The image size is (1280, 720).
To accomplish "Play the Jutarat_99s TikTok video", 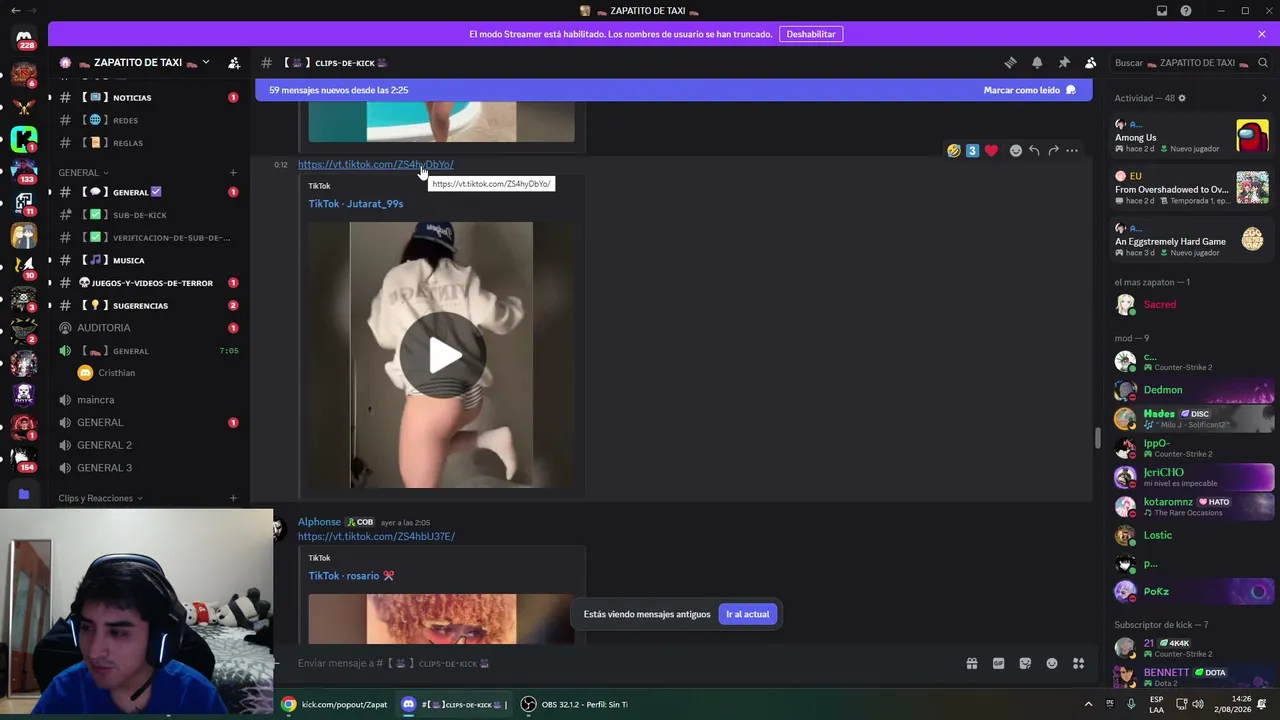I will [441, 355].
